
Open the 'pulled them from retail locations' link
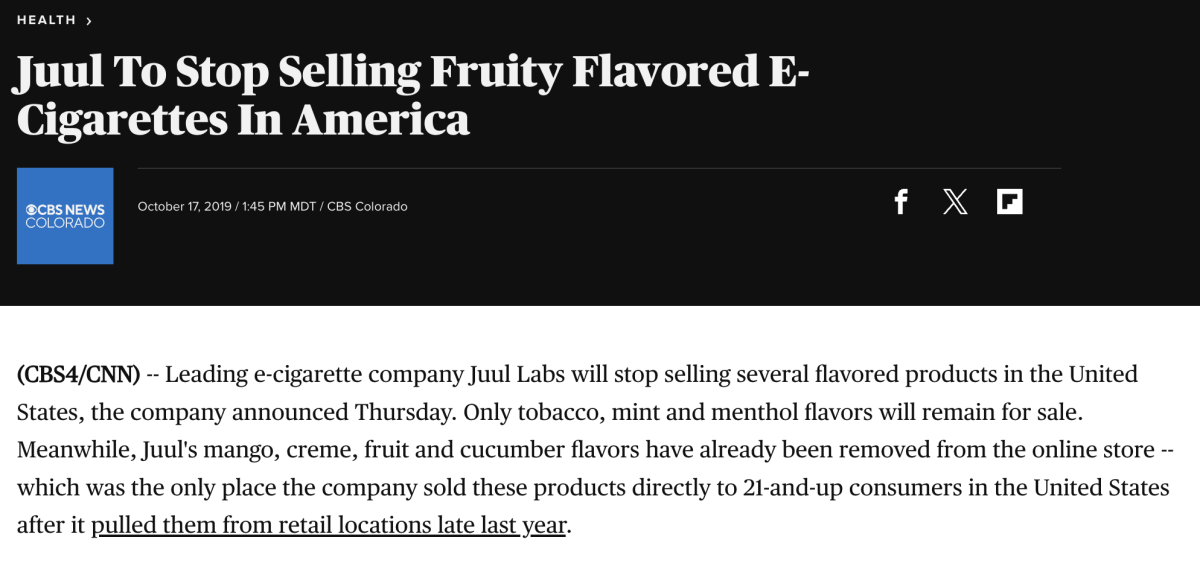point(329,525)
